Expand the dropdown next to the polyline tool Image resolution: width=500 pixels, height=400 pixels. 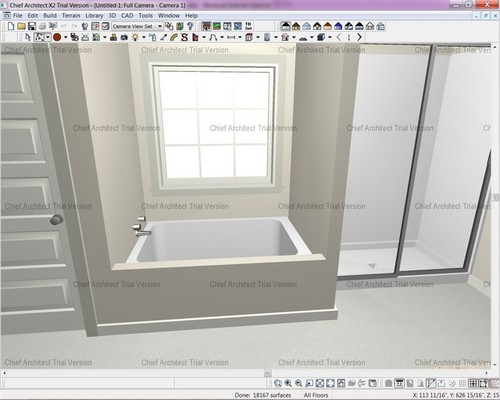click(x=222, y=37)
